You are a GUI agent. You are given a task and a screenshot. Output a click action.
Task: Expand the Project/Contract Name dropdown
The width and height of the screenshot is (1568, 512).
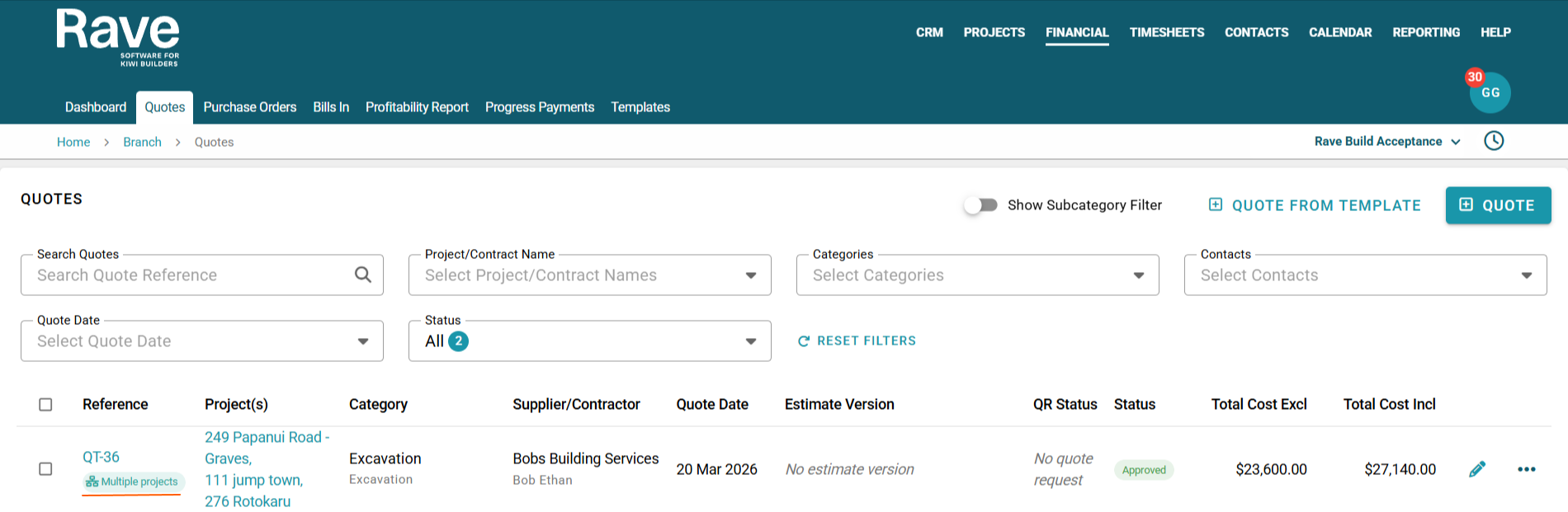click(x=750, y=275)
